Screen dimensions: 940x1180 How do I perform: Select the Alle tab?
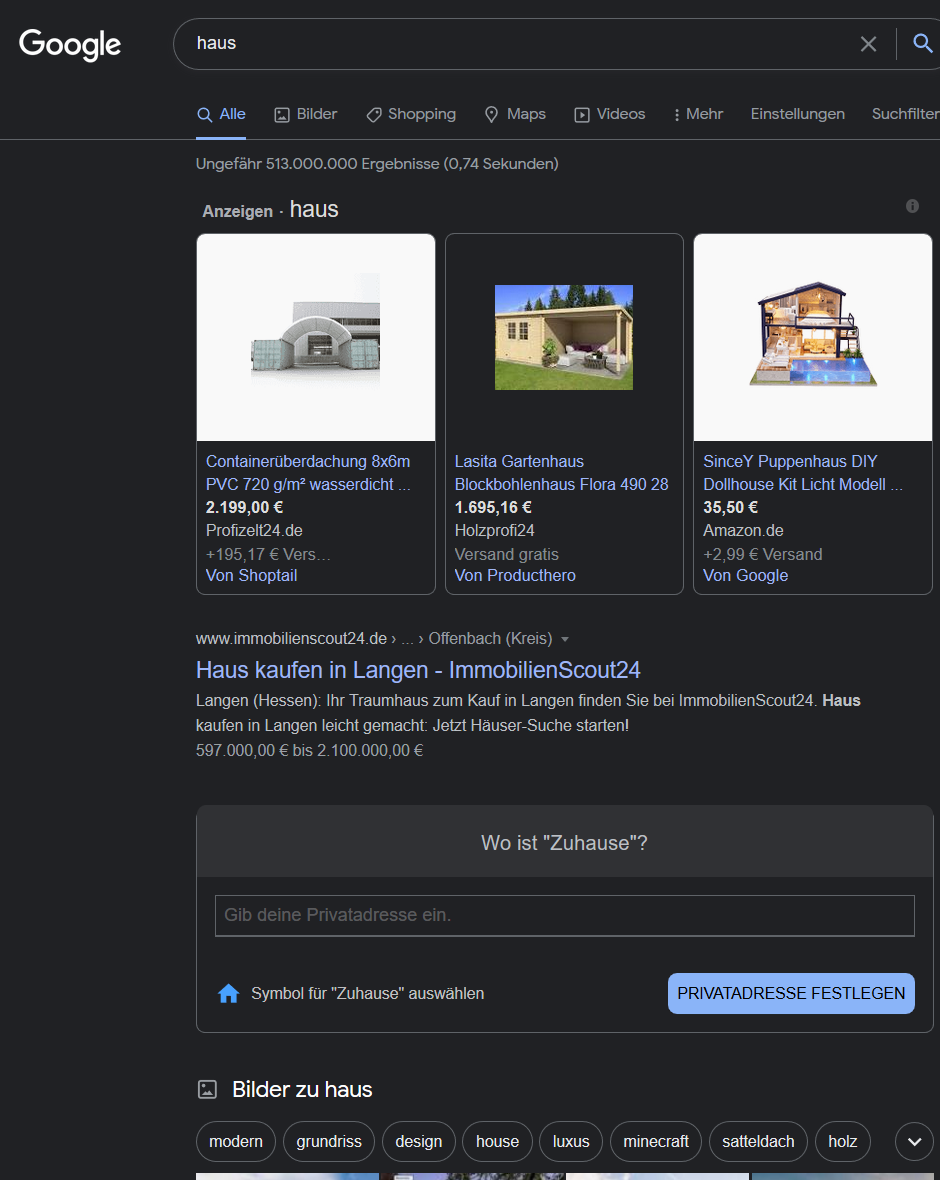221,114
